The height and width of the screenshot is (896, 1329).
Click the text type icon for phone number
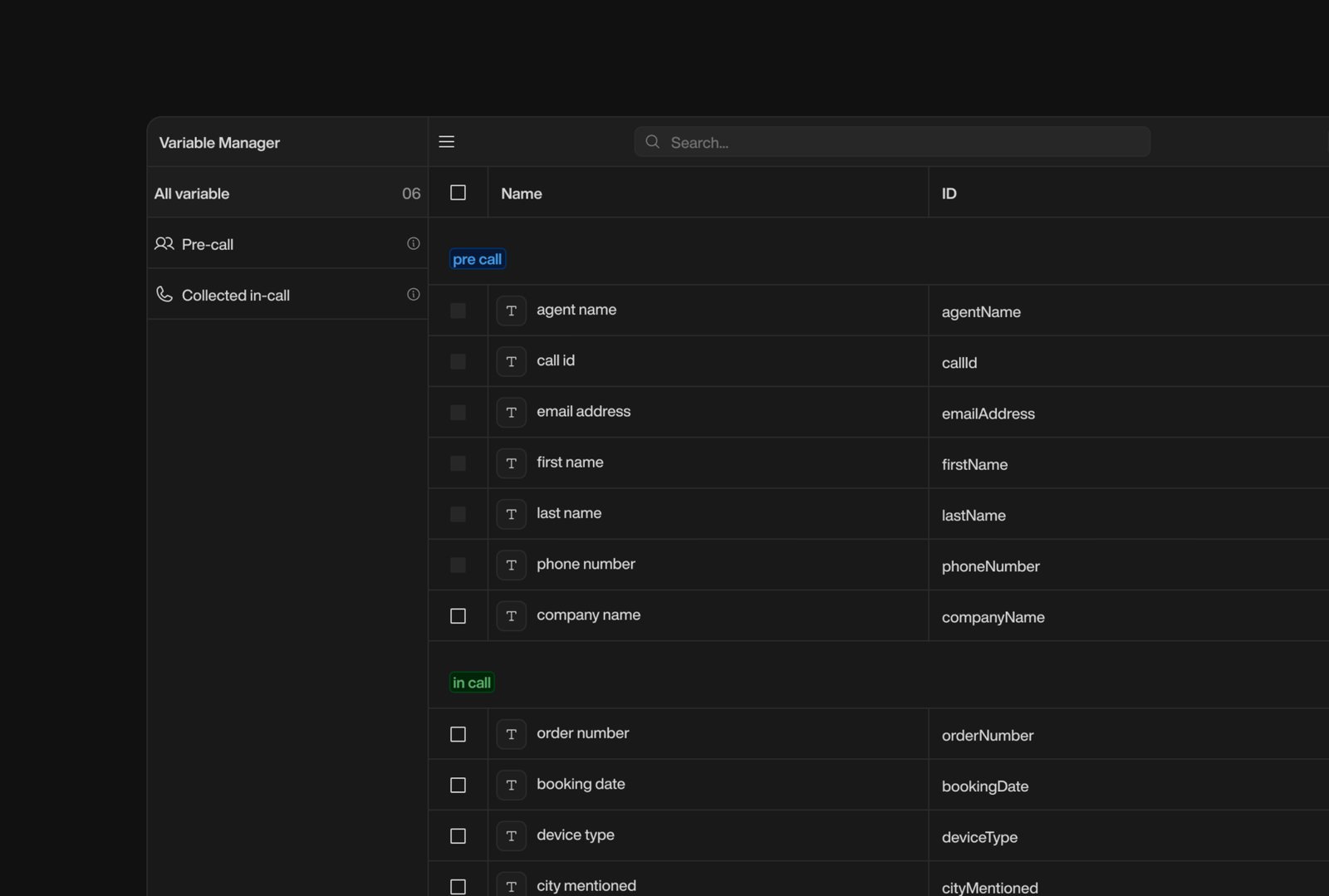tap(511, 565)
